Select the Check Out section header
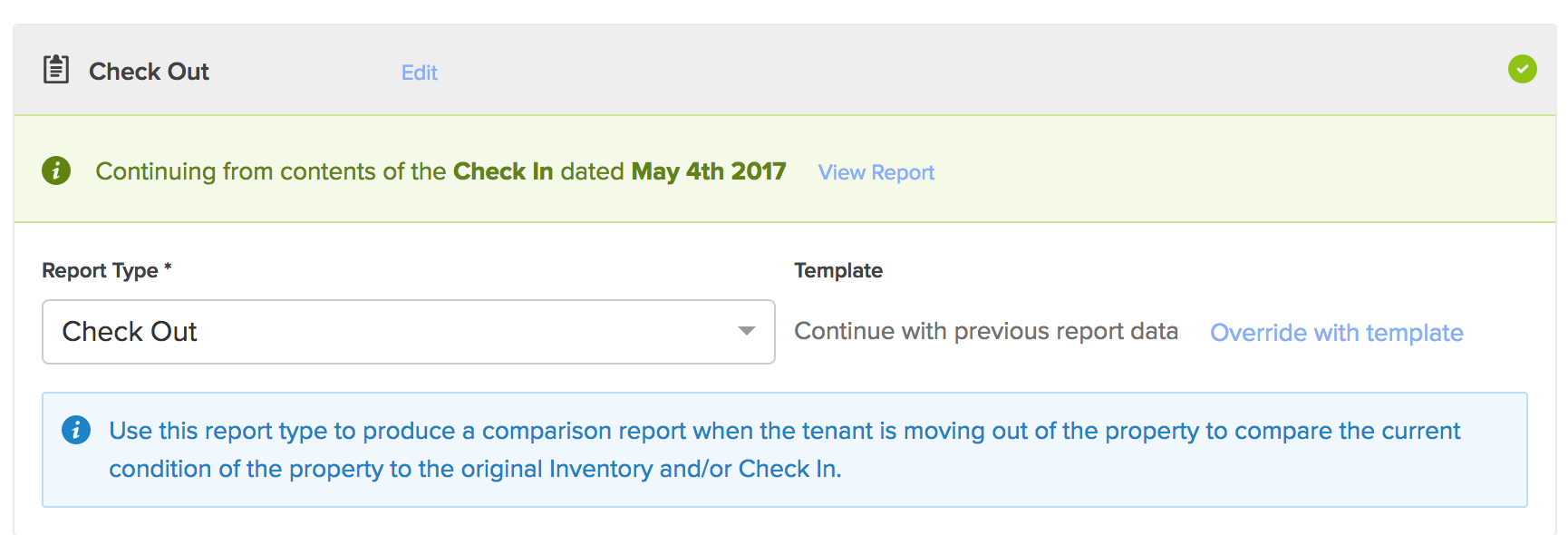 pyautogui.click(x=149, y=71)
